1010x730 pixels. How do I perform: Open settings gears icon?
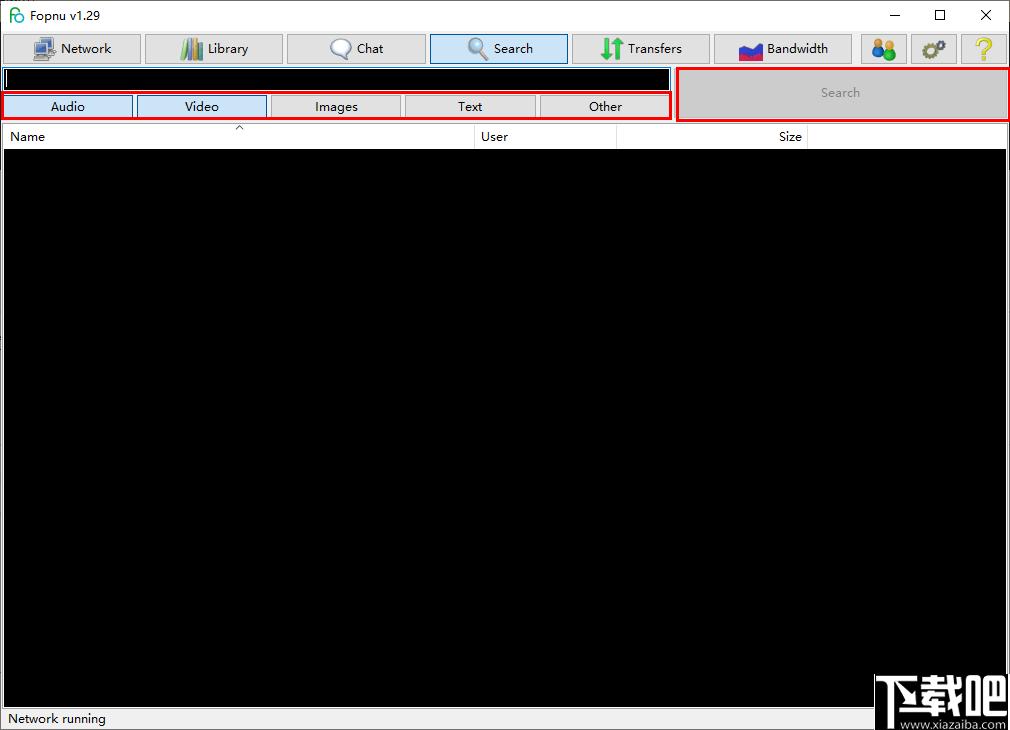pyautogui.click(x=933, y=49)
